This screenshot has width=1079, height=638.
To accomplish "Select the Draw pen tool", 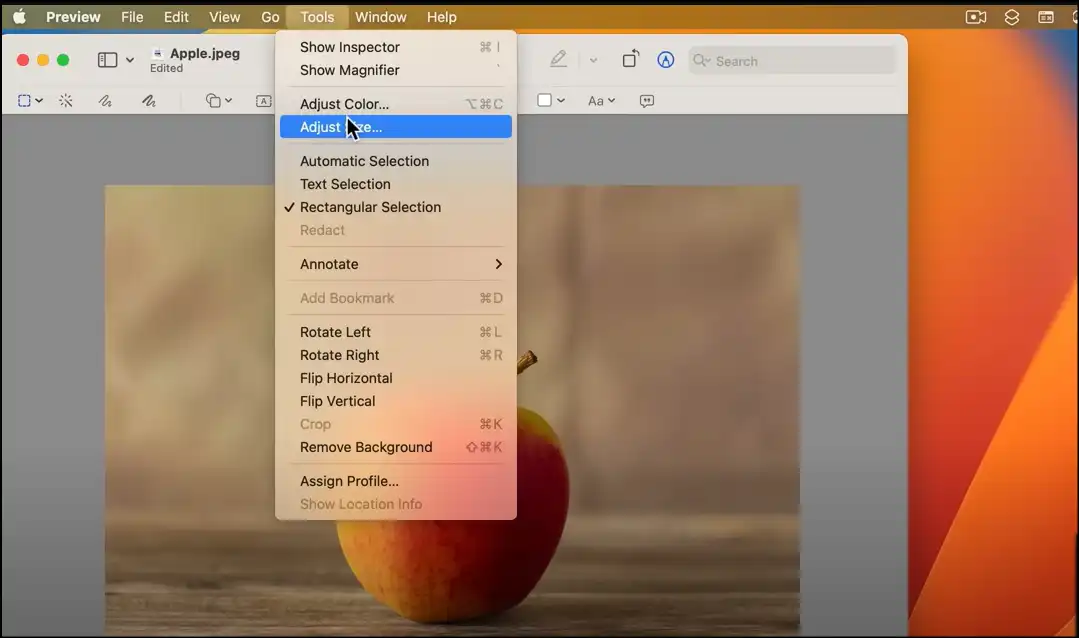I will click(149, 100).
